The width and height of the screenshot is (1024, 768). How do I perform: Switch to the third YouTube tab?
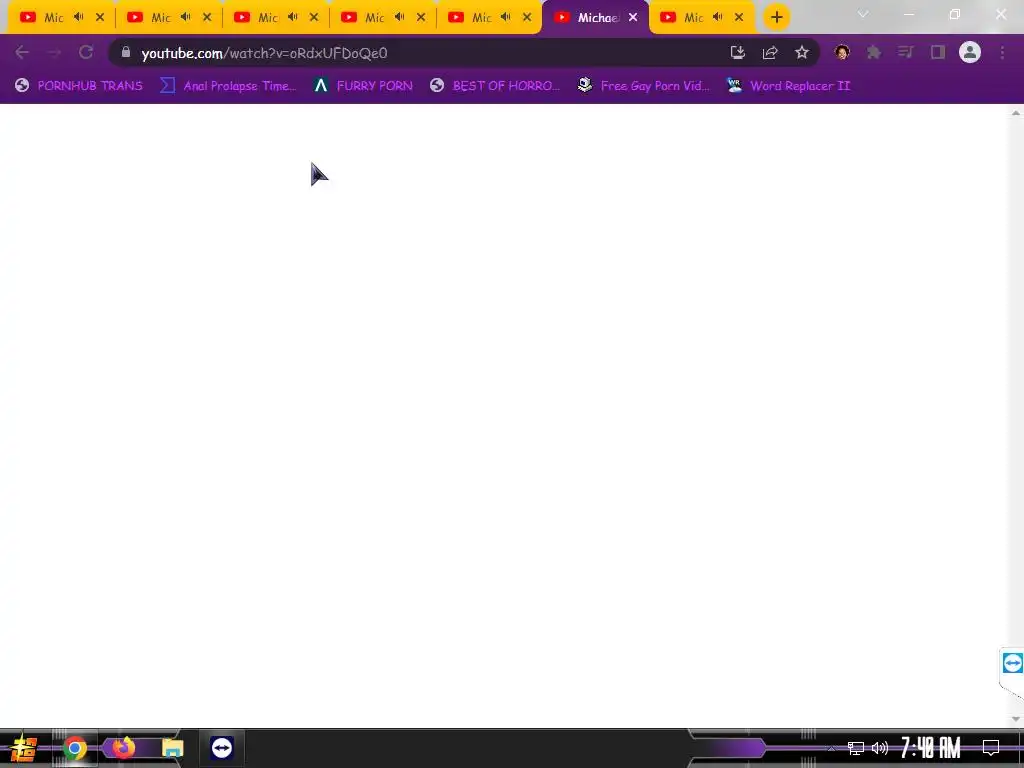click(x=274, y=18)
